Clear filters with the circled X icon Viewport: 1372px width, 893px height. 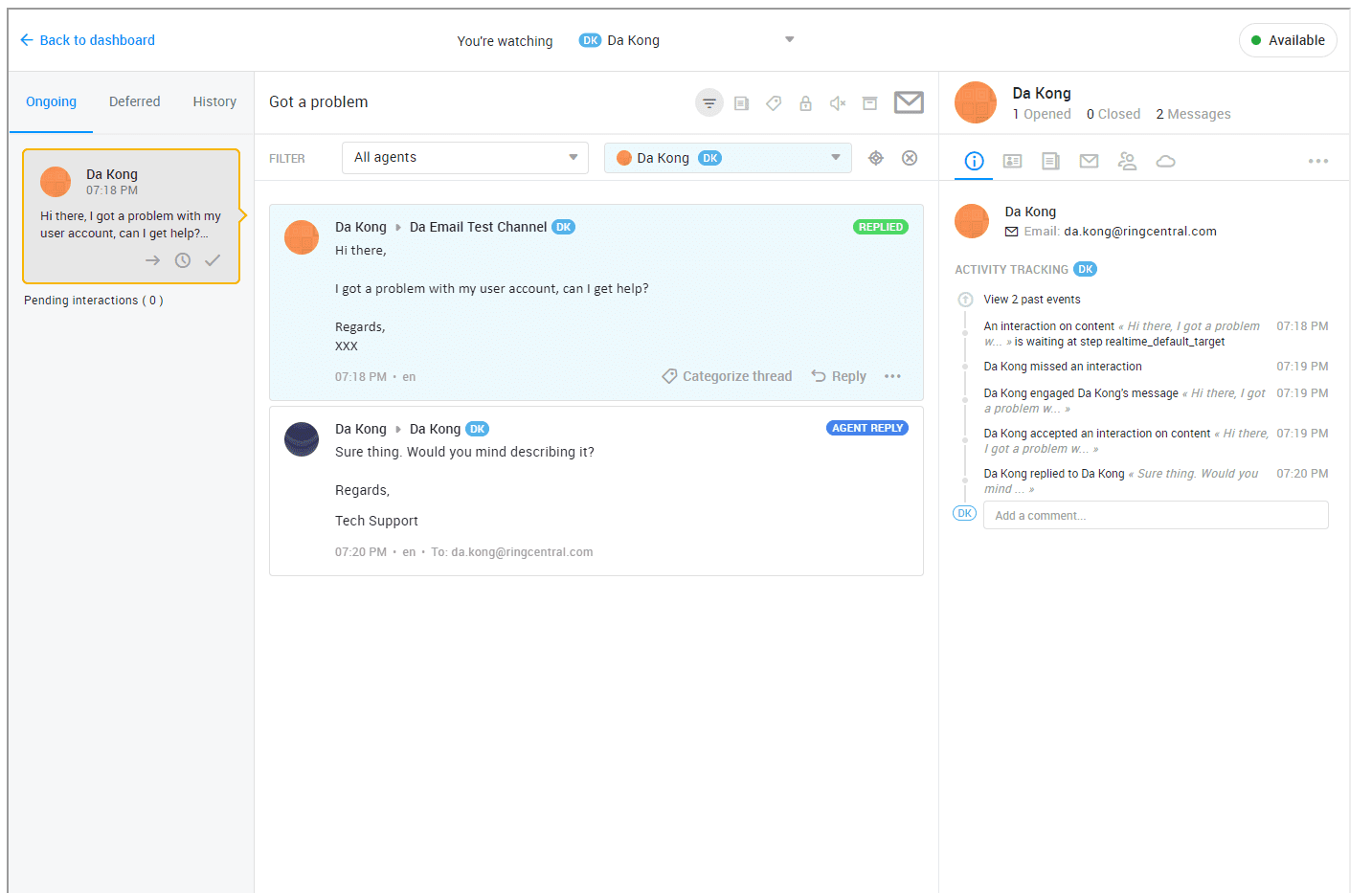(910, 158)
